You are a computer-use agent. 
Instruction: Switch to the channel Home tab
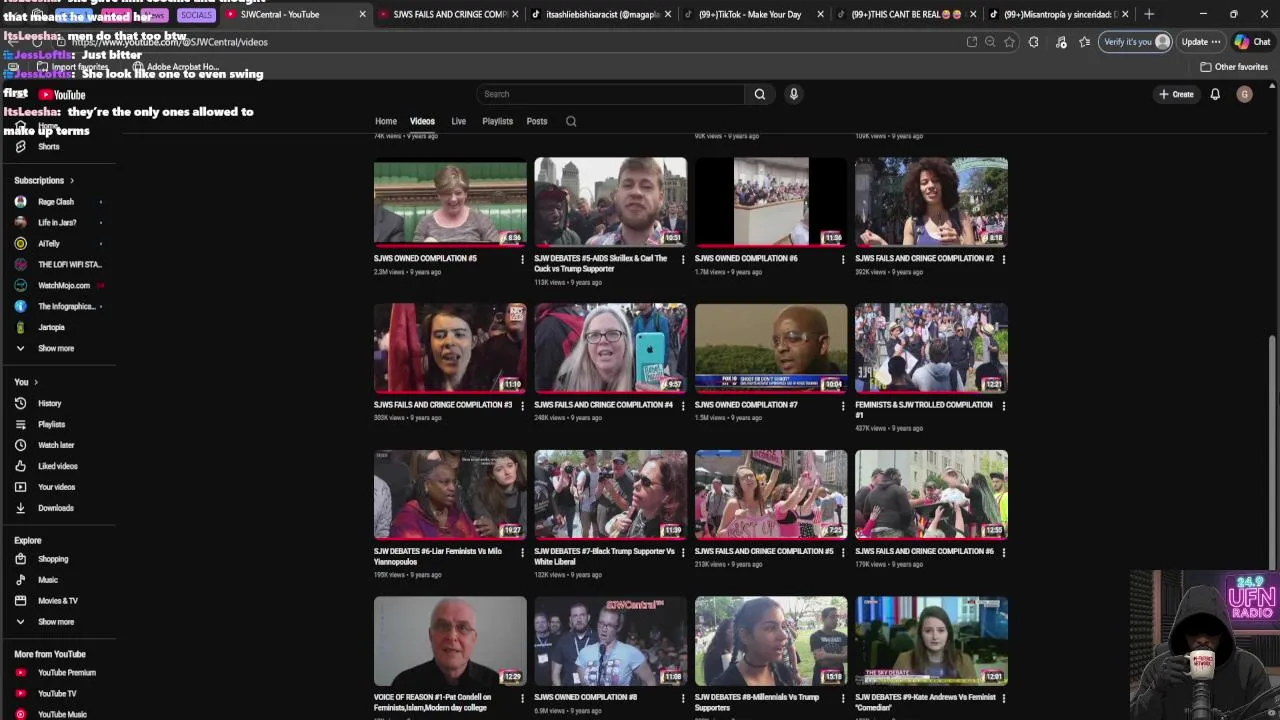386,121
